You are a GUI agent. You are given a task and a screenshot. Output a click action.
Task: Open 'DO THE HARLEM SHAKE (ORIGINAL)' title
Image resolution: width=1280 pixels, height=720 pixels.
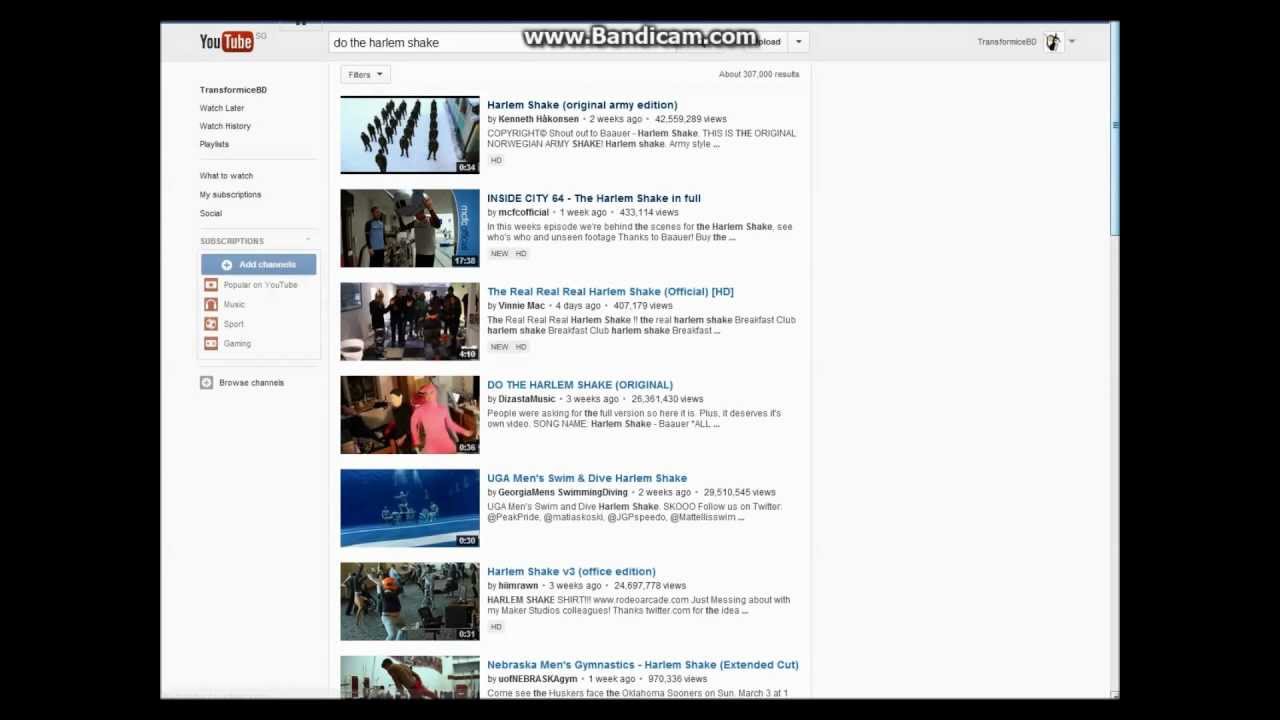point(580,385)
